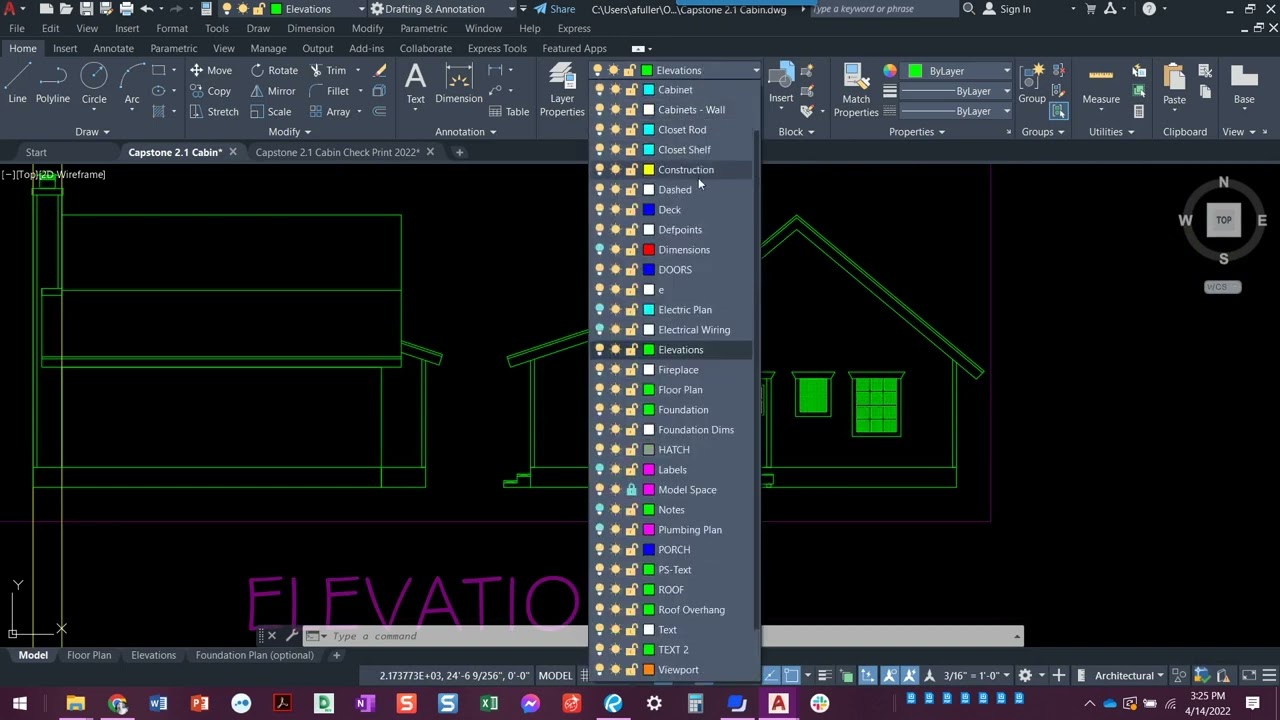Switch to Capstone 2.1 Cabin Check Print tab
This screenshot has height=720, width=1280.
(x=337, y=152)
